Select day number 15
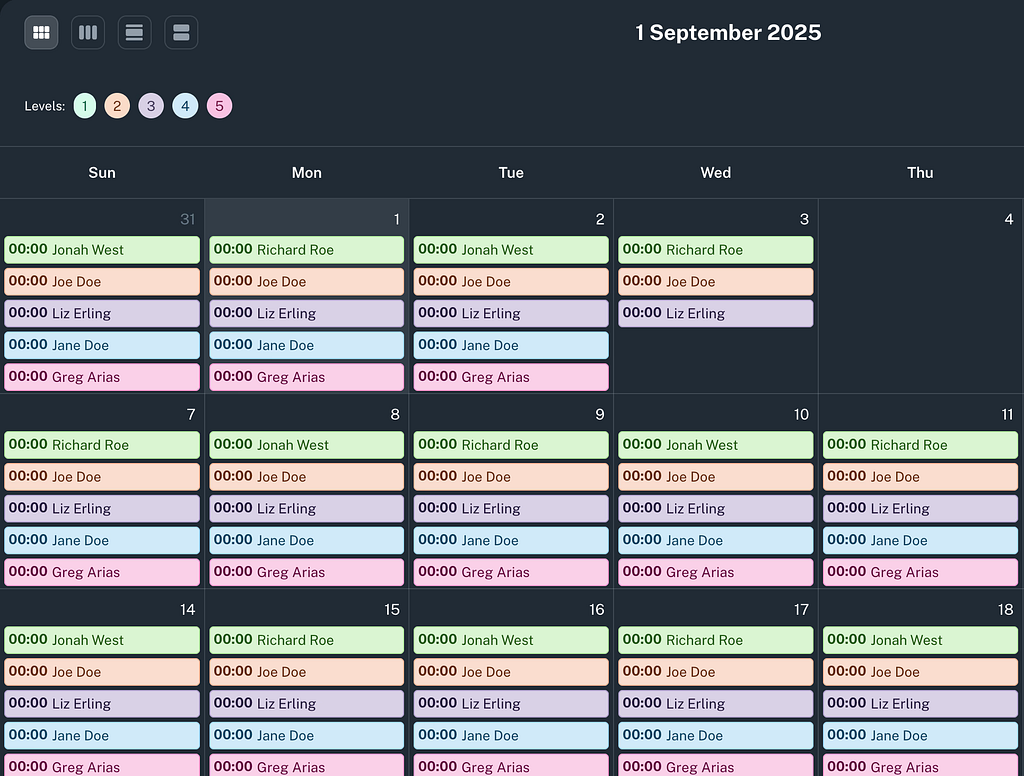Screen dimensions: 1024x776 pos(392,610)
